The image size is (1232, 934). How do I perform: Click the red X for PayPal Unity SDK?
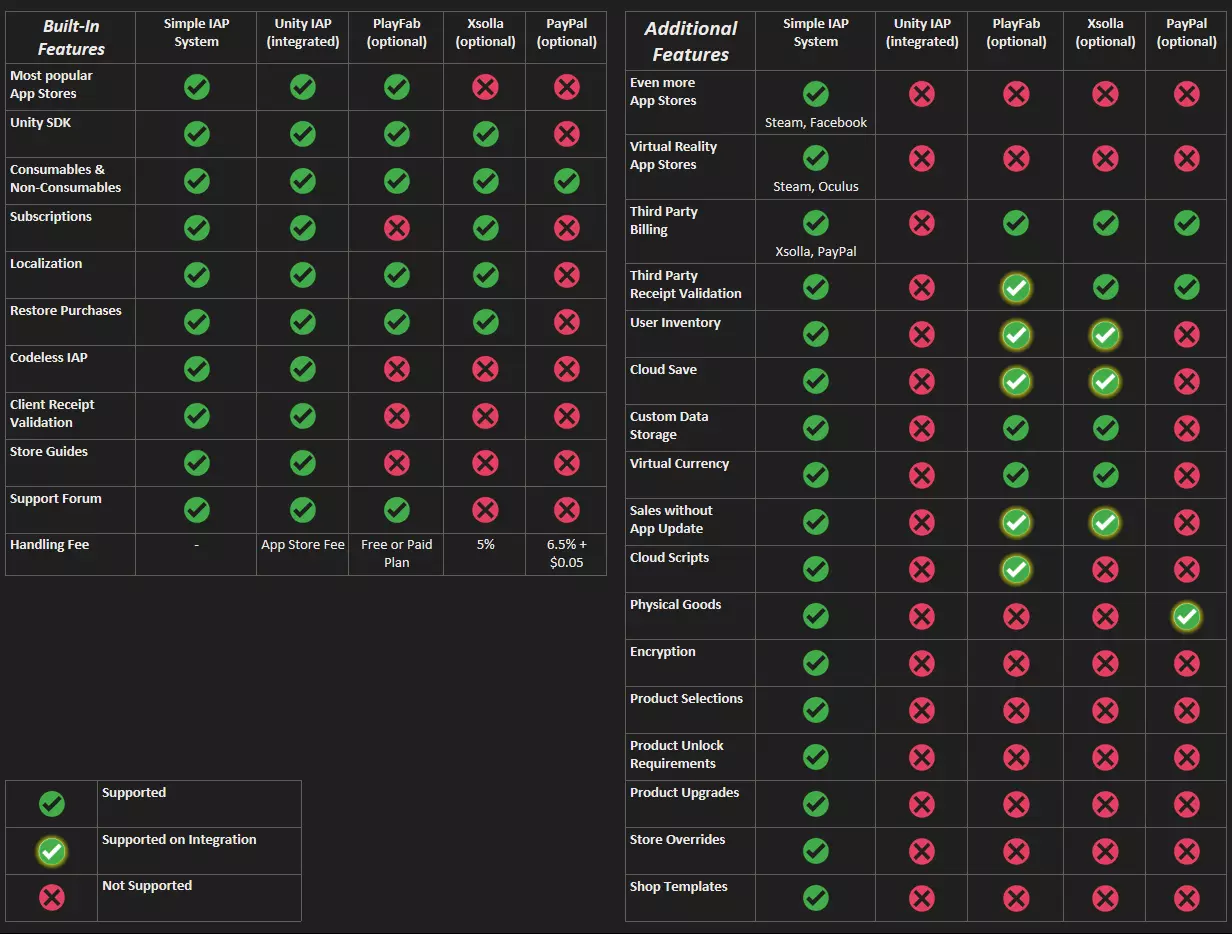click(567, 134)
